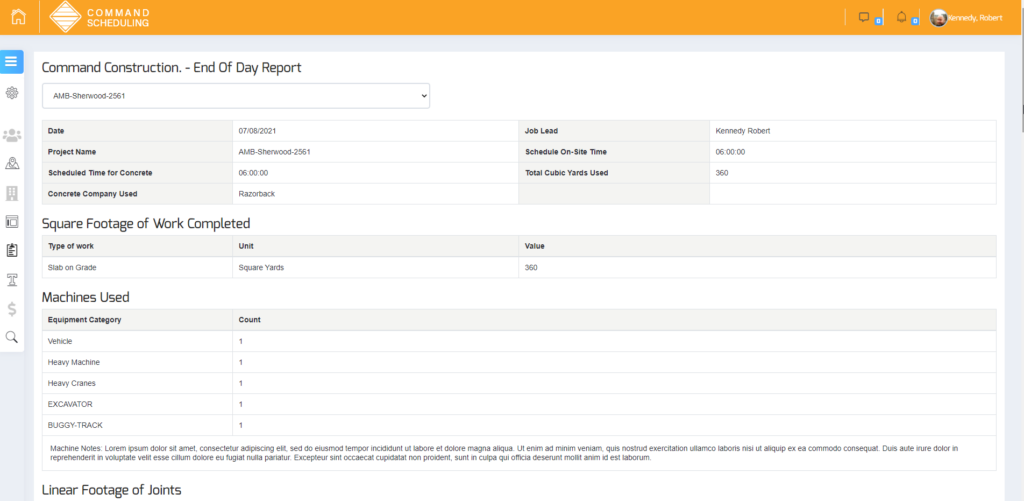Open notifications via the bell icon
The width and height of the screenshot is (1024, 501).
point(902,17)
